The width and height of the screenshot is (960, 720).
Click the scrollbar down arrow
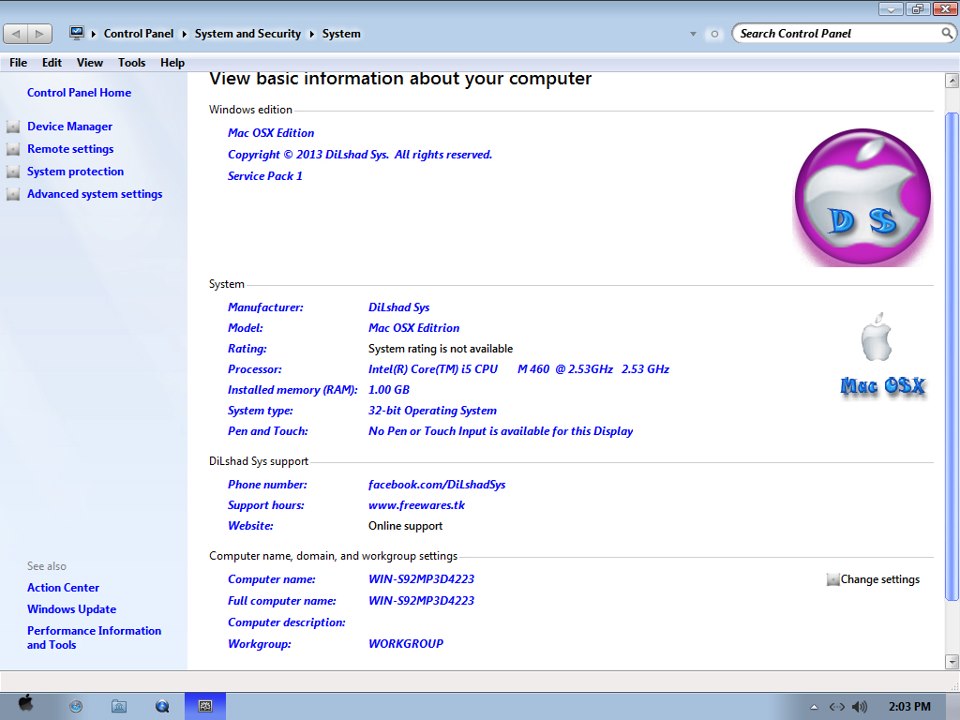951,661
